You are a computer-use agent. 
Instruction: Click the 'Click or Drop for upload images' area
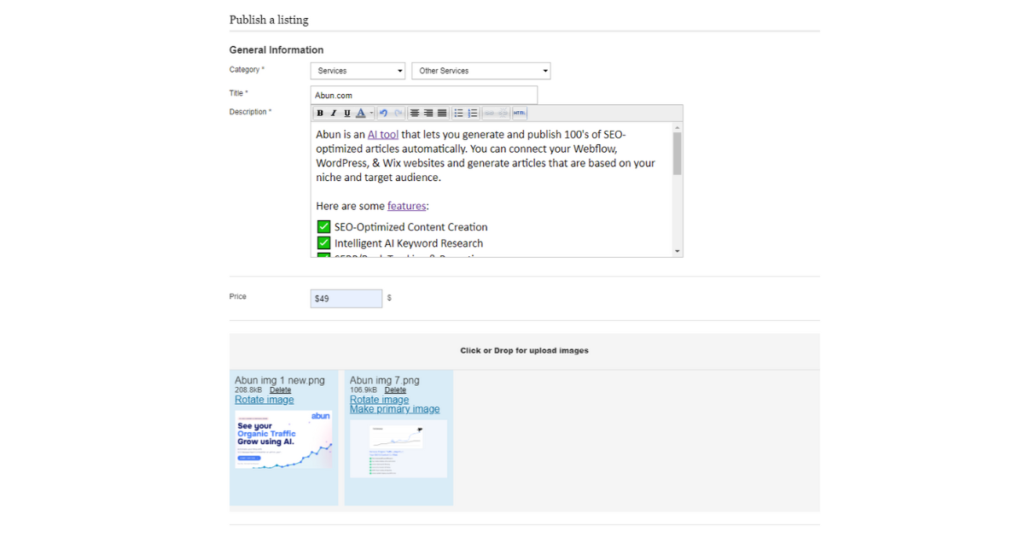pos(524,351)
